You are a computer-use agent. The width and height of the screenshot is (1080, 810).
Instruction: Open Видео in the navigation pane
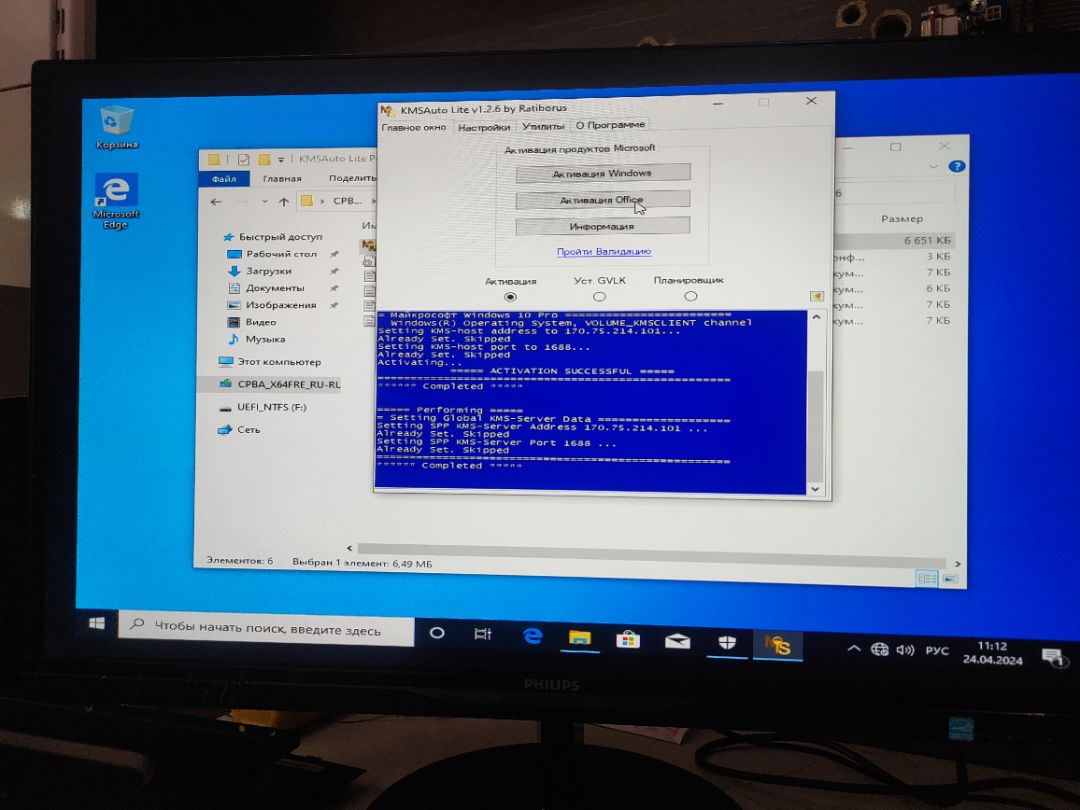(252, 322)
